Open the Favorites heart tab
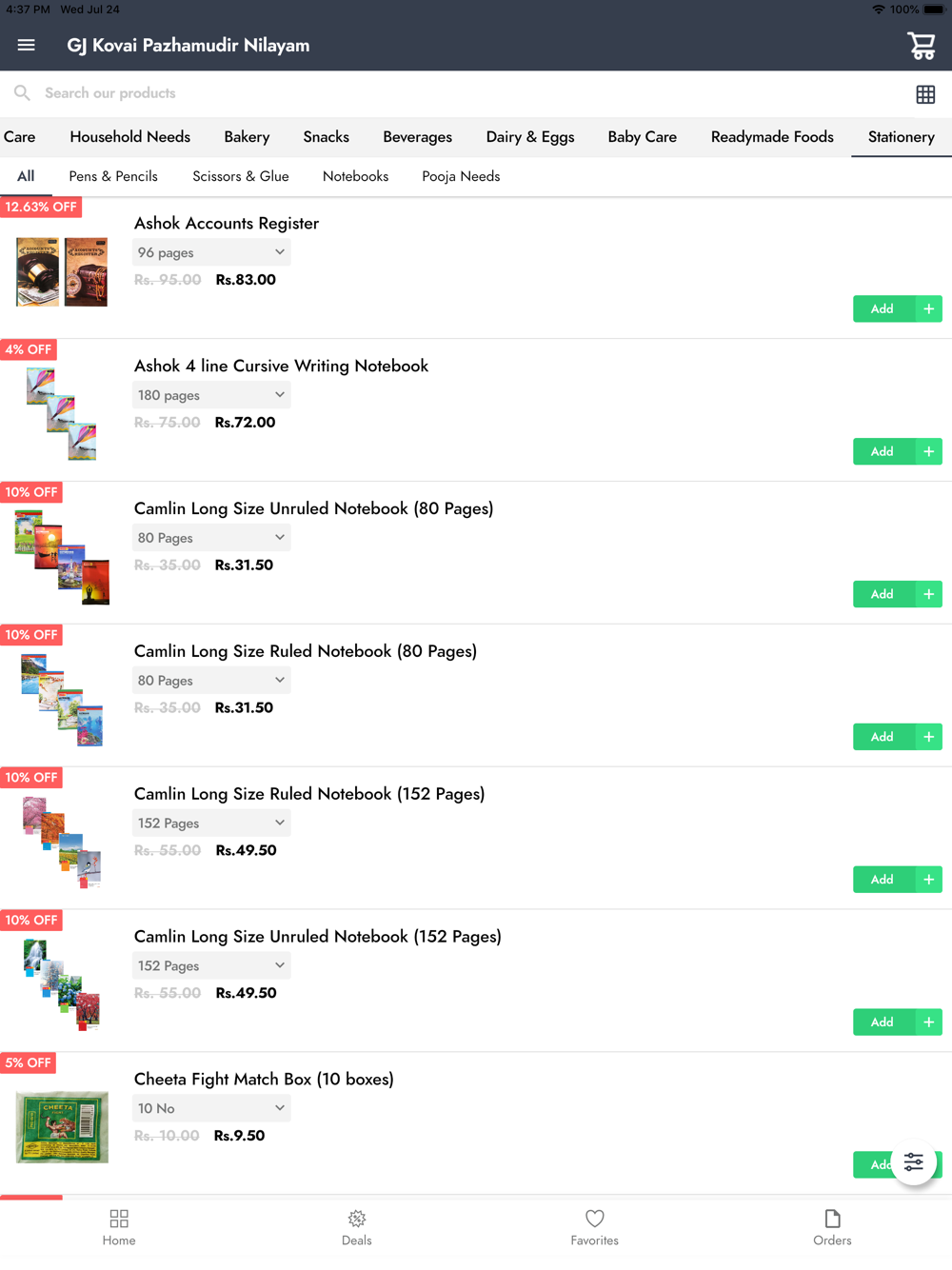The width and height of the screenshot is (952, 1270). coord(595,1227)
